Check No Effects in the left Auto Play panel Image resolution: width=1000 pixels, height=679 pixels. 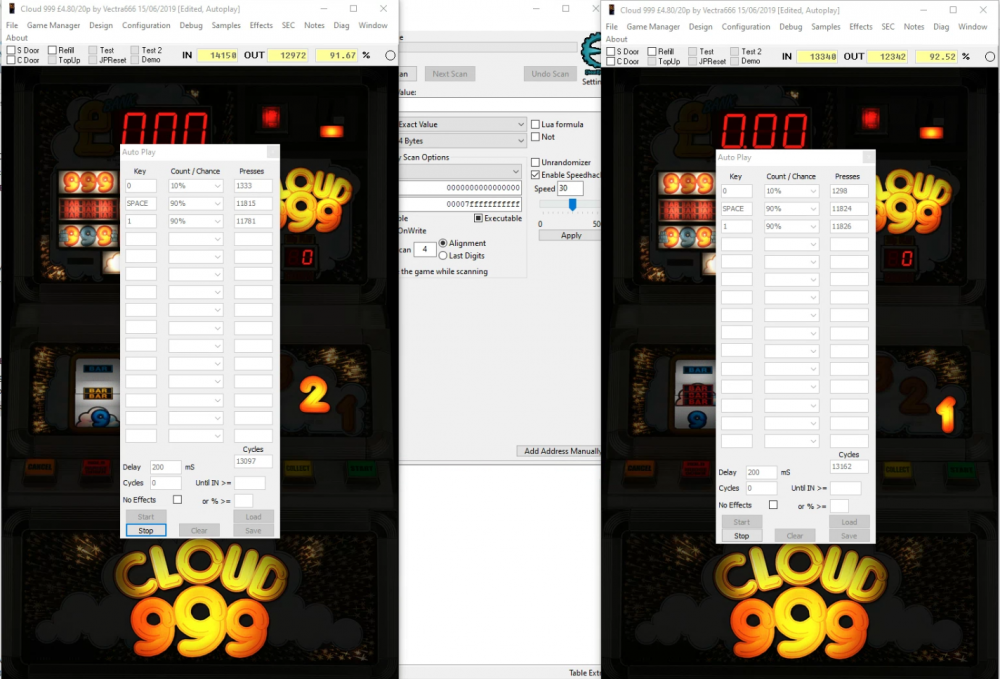(177, 499)
